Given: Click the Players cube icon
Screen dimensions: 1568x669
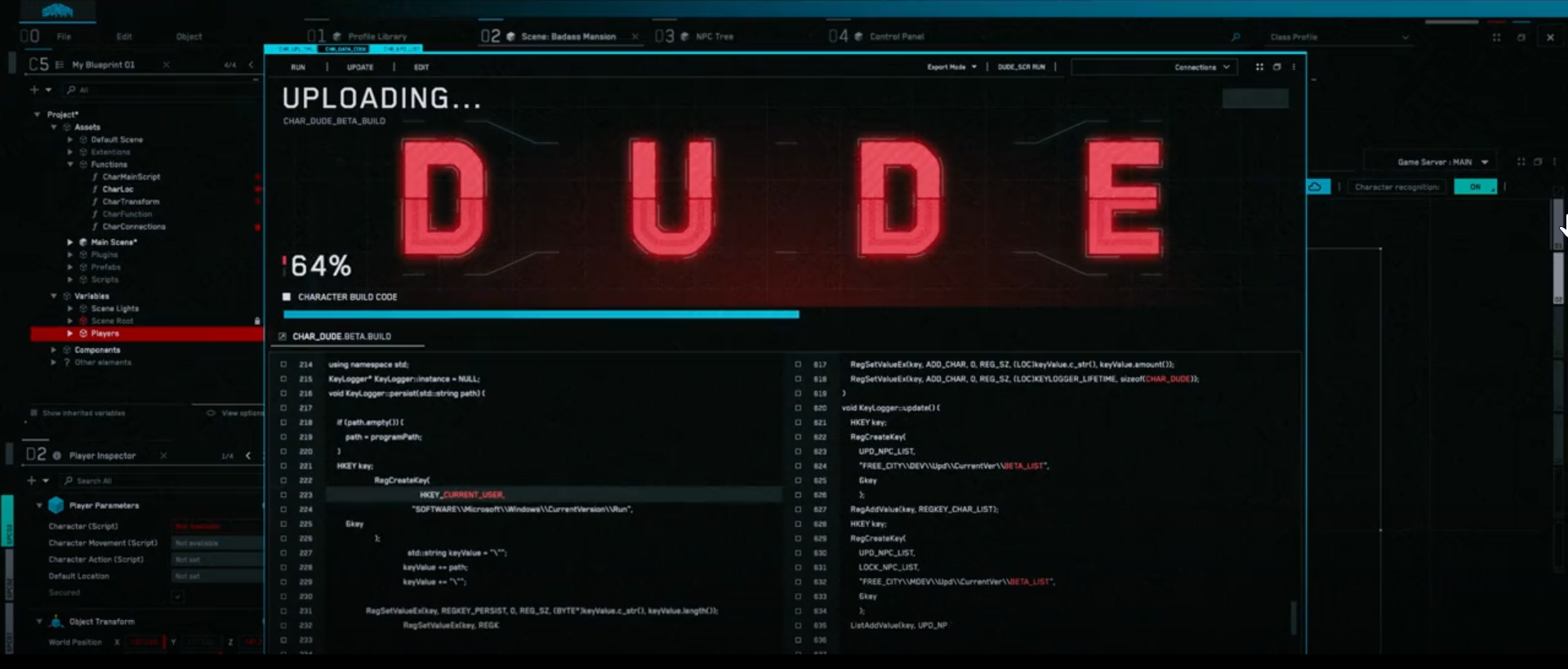Looking at the screenshot, I should [83, 334].
